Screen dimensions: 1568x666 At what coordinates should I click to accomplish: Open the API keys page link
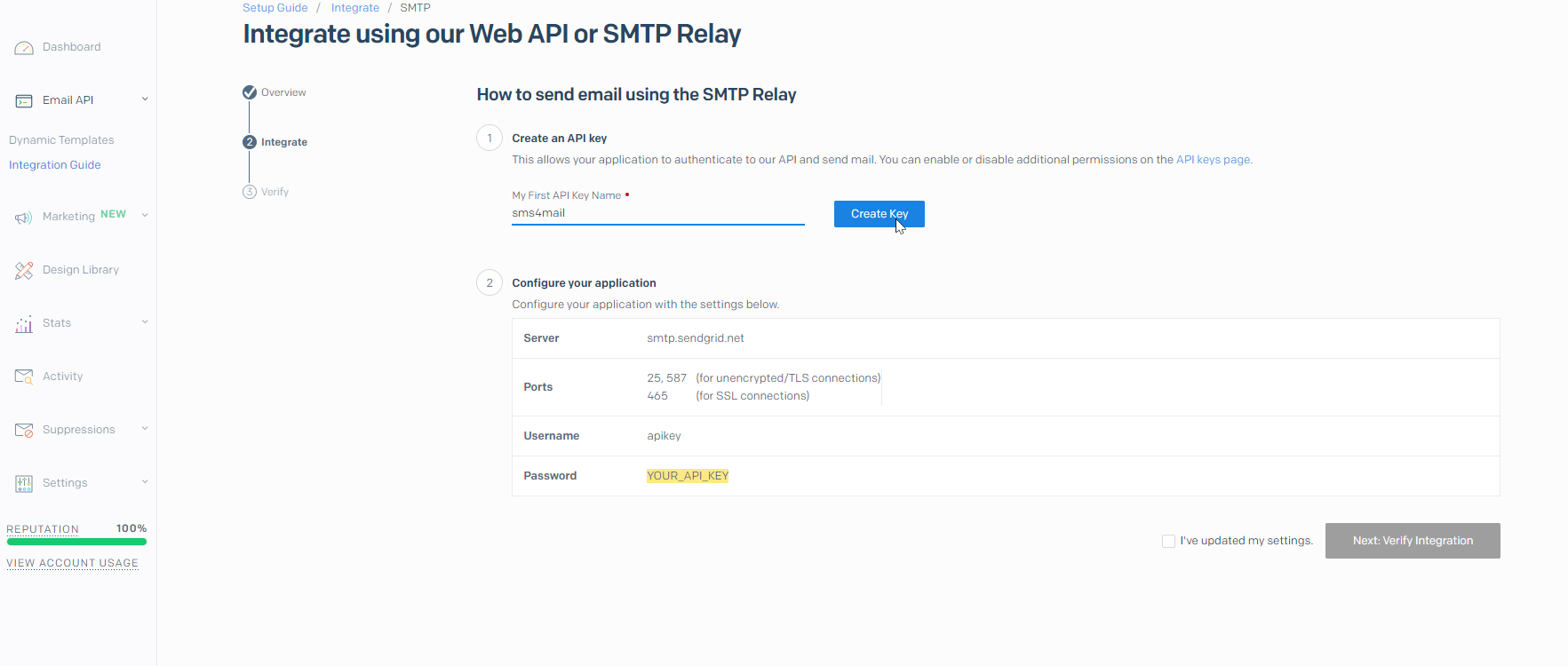pos(1213,160)
